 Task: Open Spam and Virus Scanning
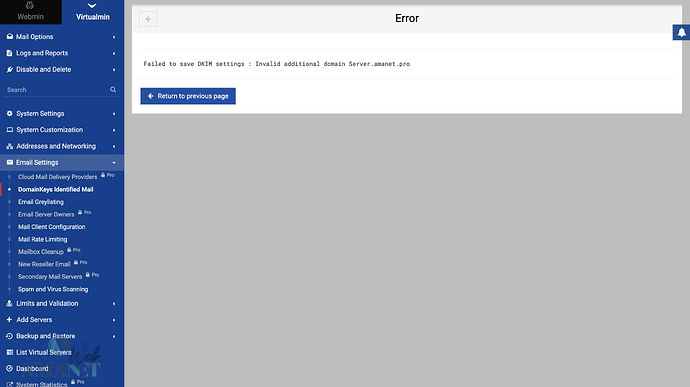[x=53, y=289]
